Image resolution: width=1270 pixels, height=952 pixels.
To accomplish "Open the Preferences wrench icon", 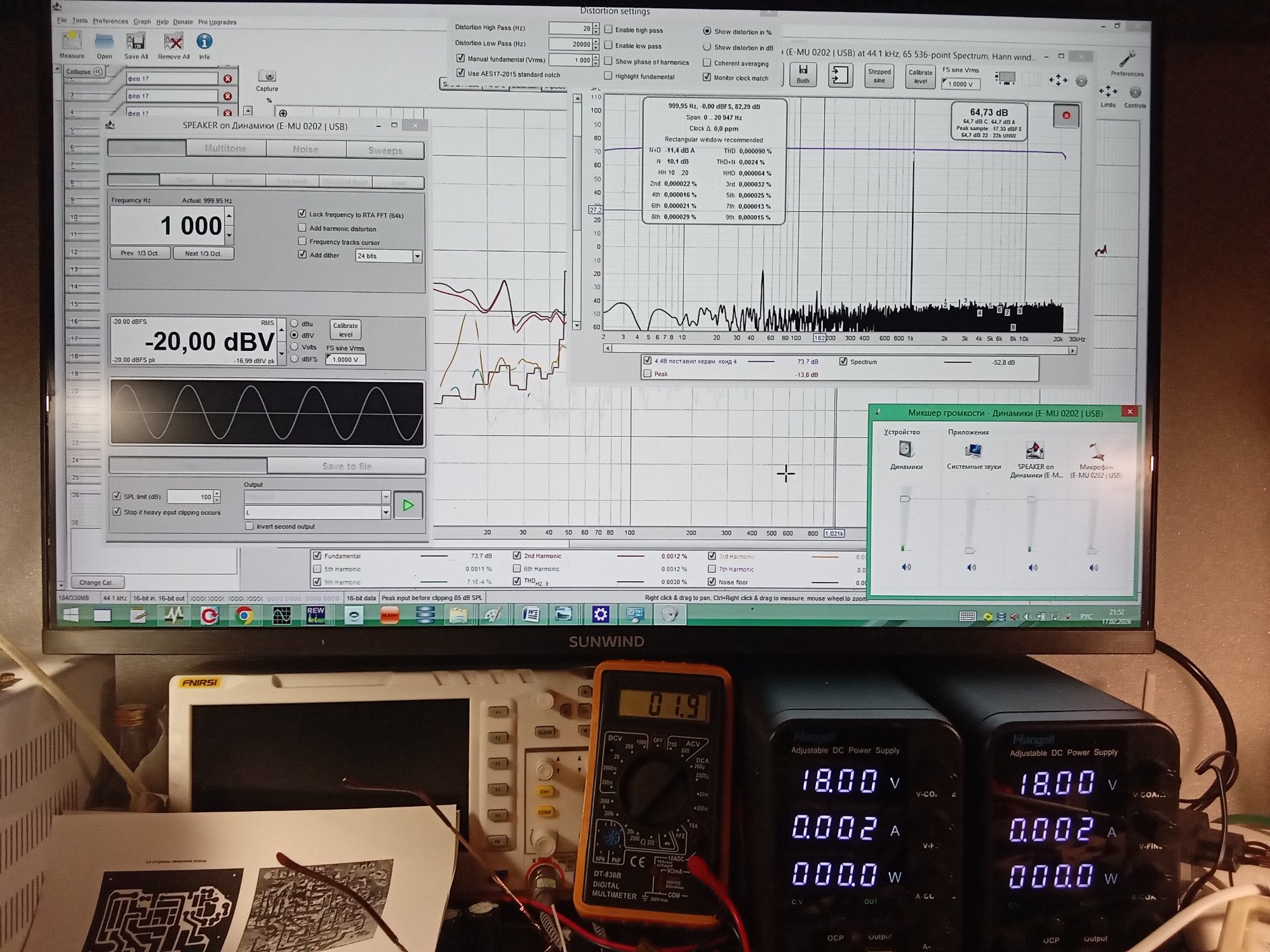I will (x=1126, y=60).
